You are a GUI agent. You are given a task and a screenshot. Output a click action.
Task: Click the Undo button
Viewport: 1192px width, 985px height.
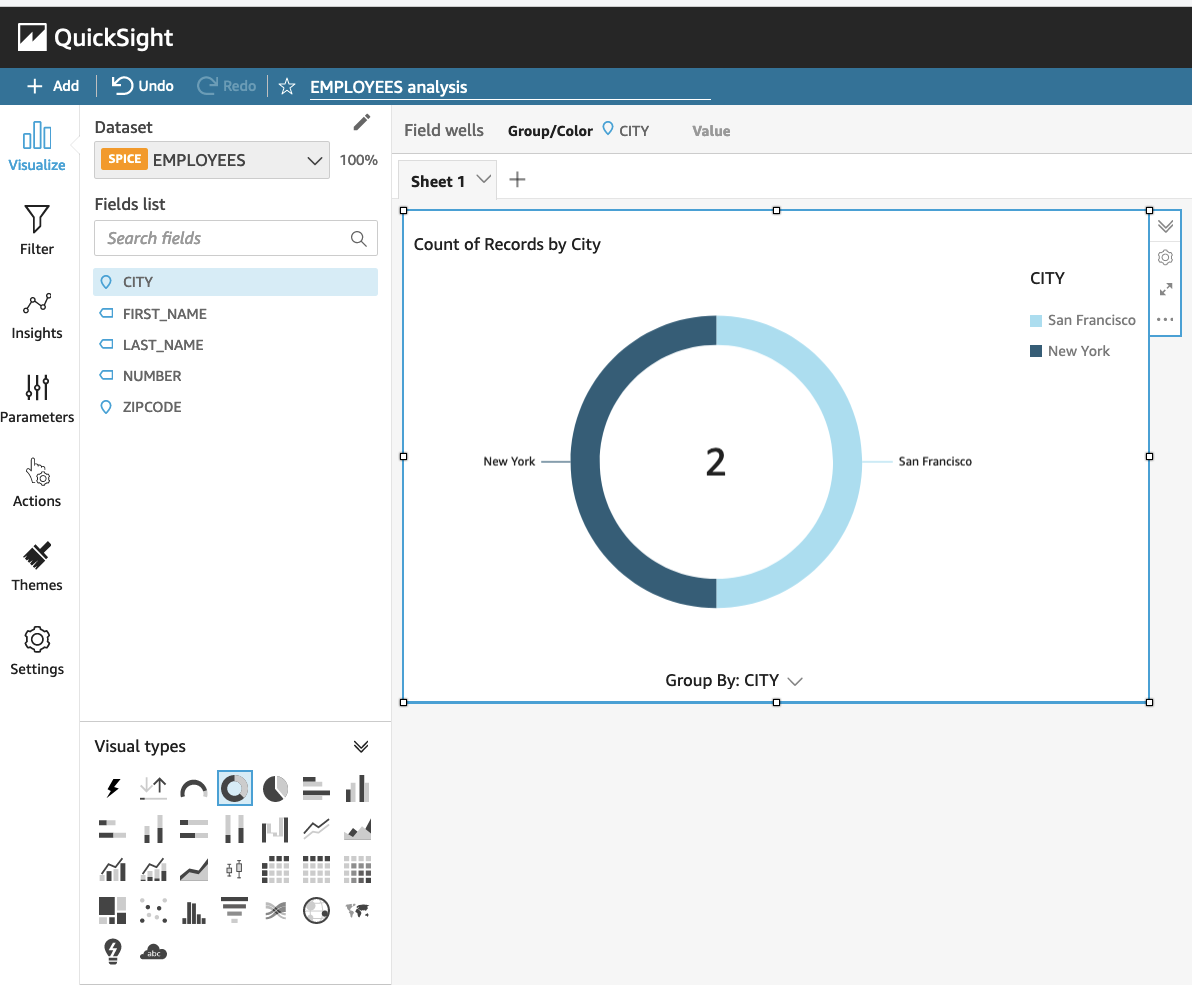point(143,86)
